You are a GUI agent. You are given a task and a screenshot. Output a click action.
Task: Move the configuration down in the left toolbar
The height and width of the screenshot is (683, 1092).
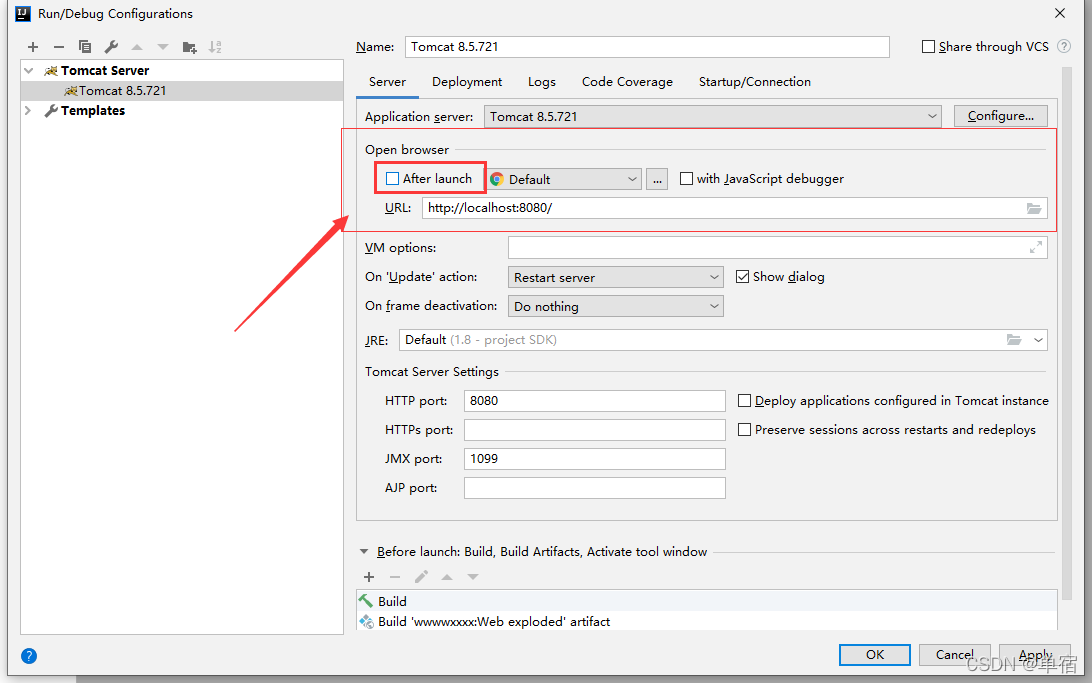163,47
